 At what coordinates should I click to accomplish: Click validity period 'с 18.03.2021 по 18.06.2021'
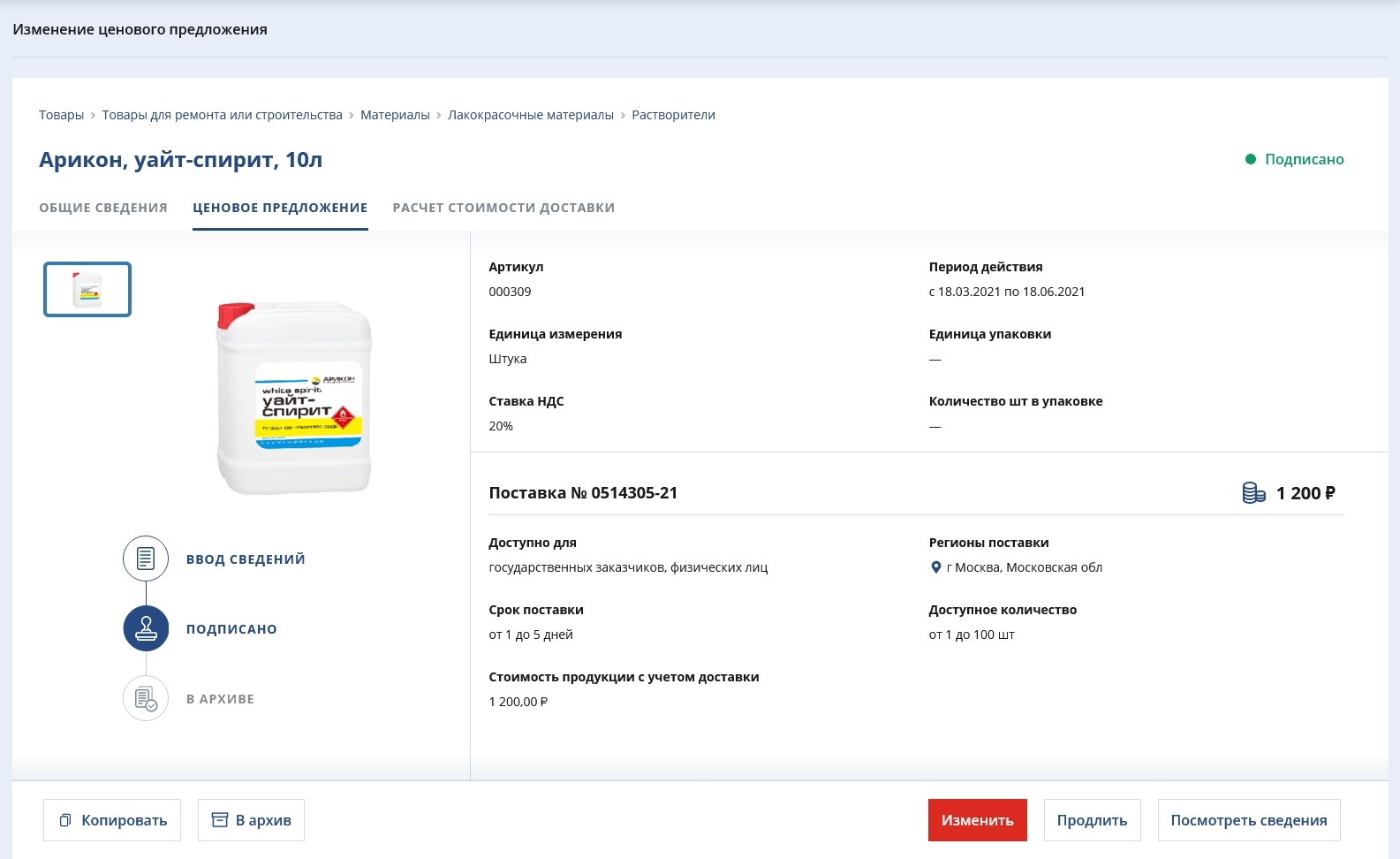point(1007,292)
